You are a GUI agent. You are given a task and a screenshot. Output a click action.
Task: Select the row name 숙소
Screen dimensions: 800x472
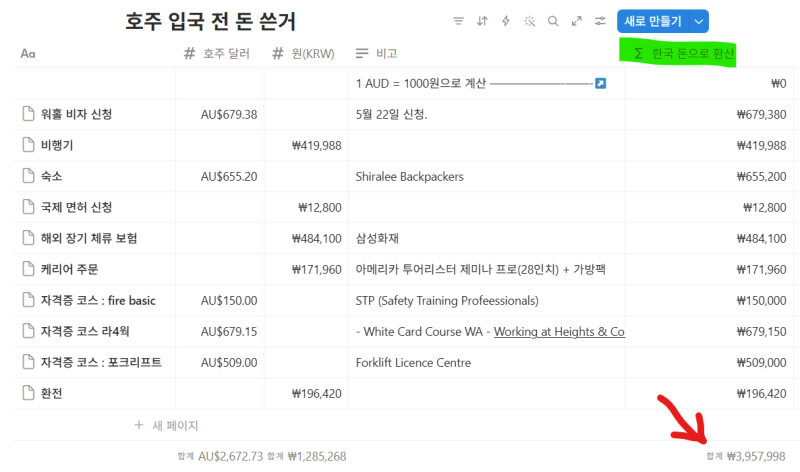pos(52,176)
